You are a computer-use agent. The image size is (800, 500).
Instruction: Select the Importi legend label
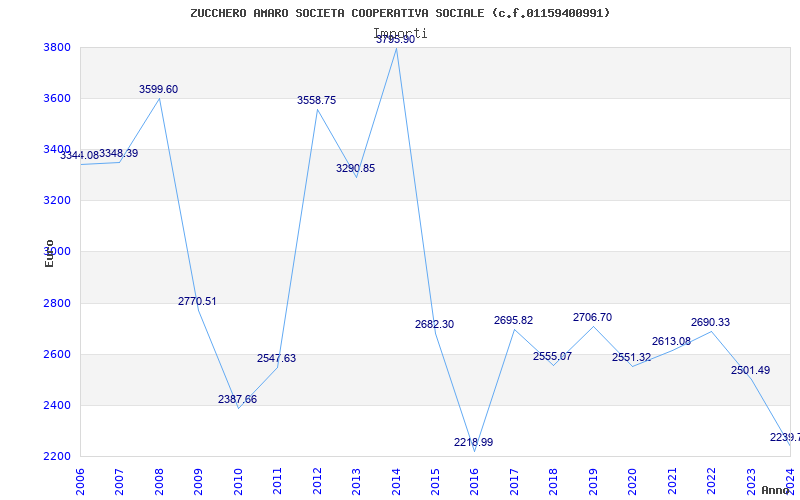(x=401, y=33)
